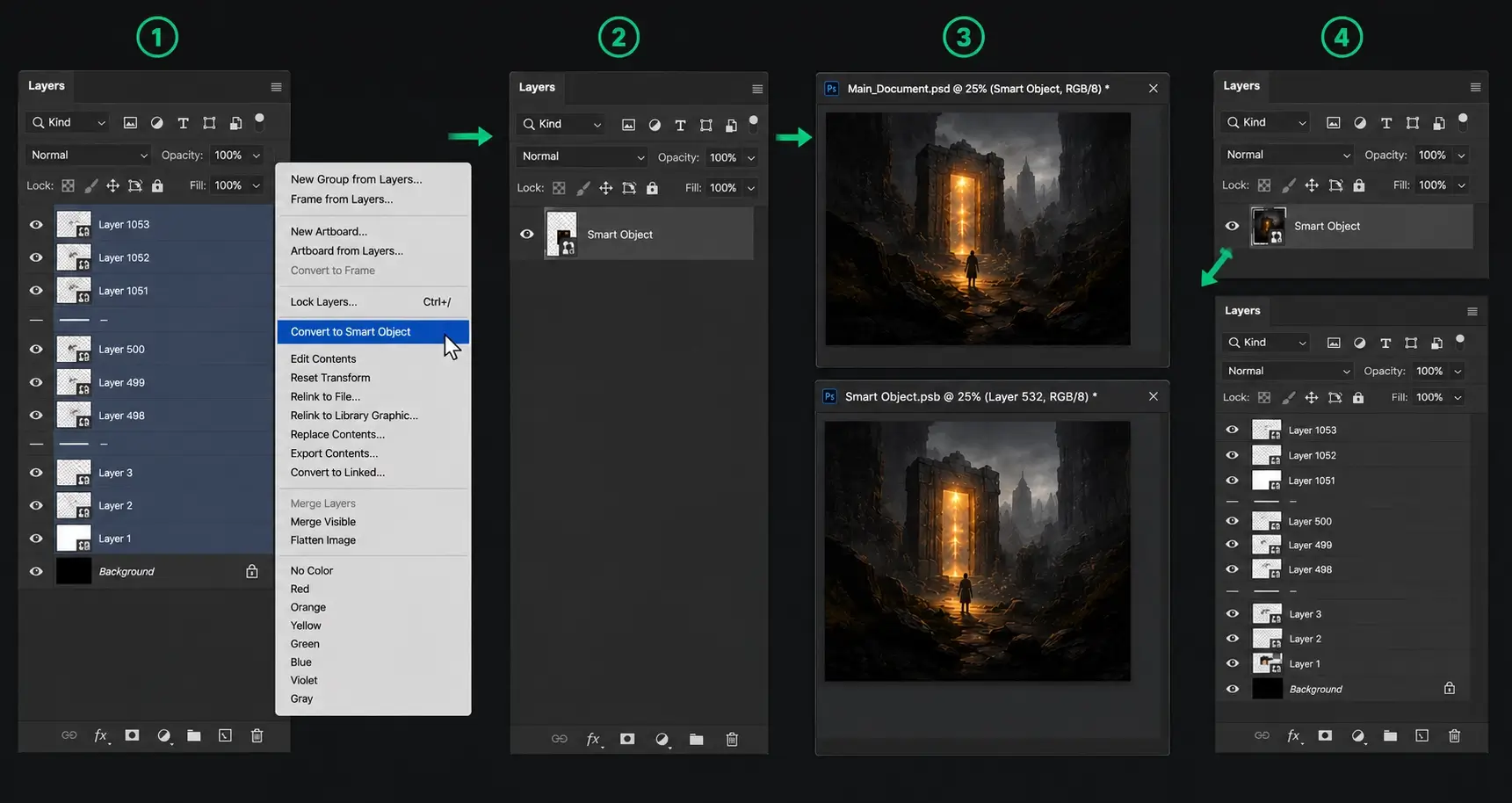Click lock all padlock icon in panel 1
Viewport: 1512px width, 803px height.
tap(157, 185)
